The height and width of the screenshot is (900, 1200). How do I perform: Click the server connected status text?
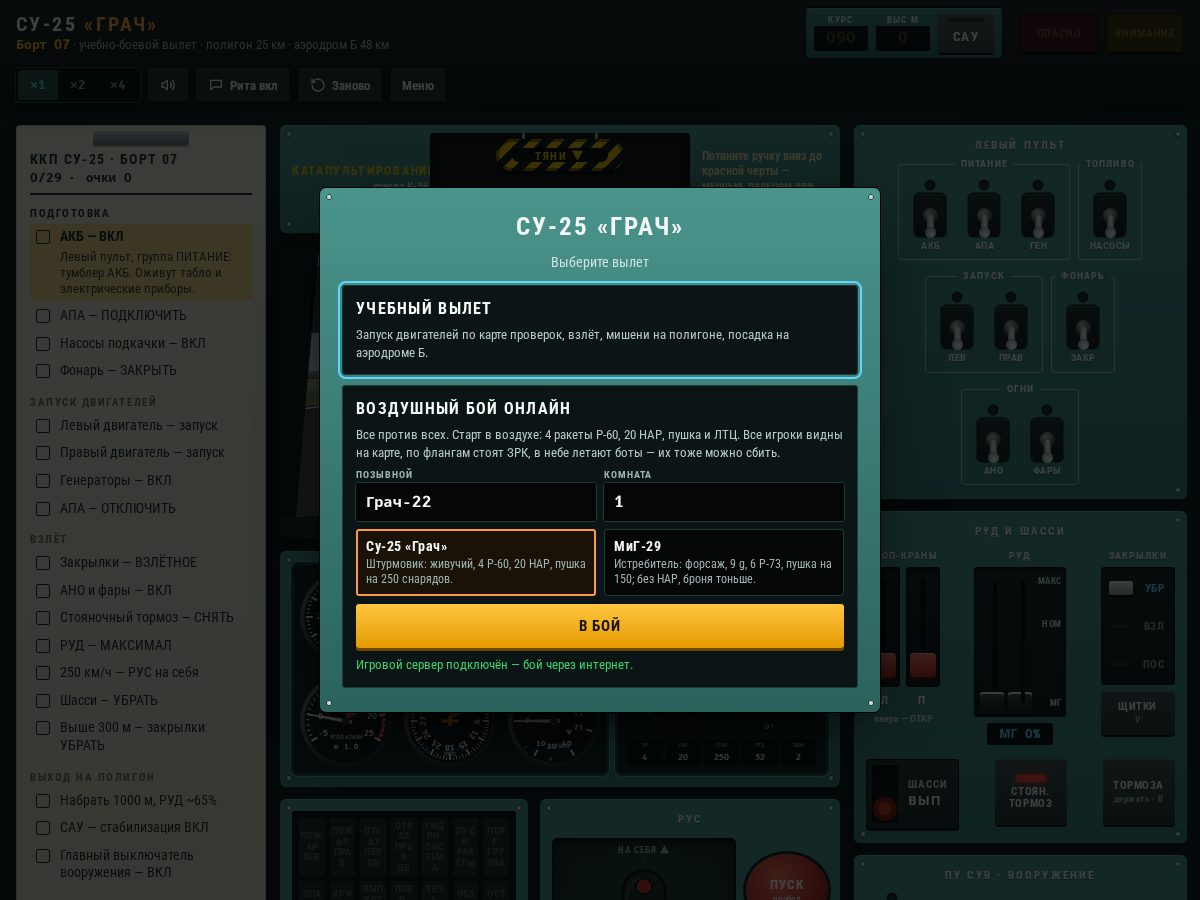click(x=494, y=665)
